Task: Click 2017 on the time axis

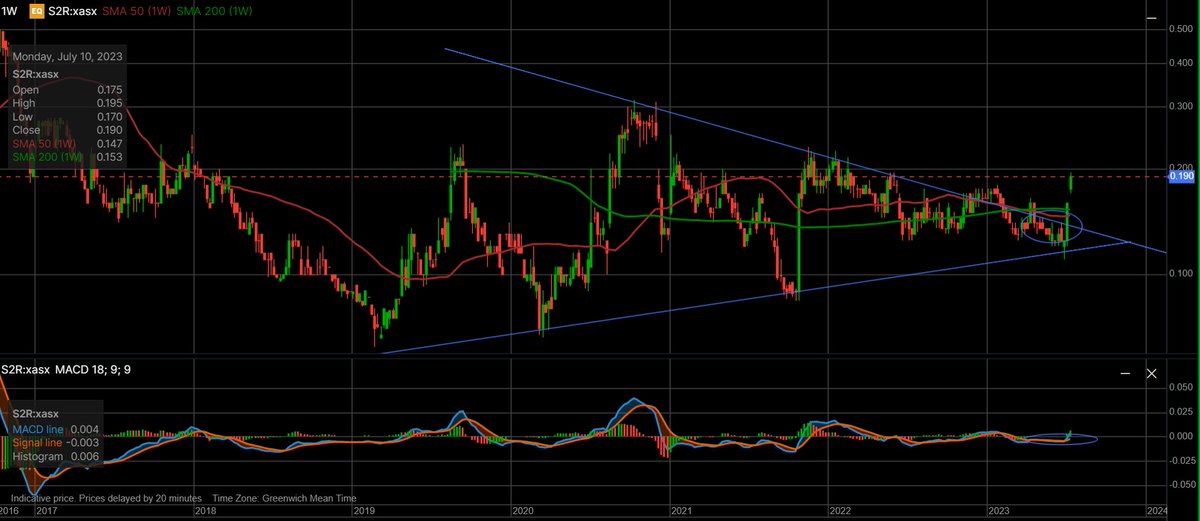Action: (x=47, y=511)
